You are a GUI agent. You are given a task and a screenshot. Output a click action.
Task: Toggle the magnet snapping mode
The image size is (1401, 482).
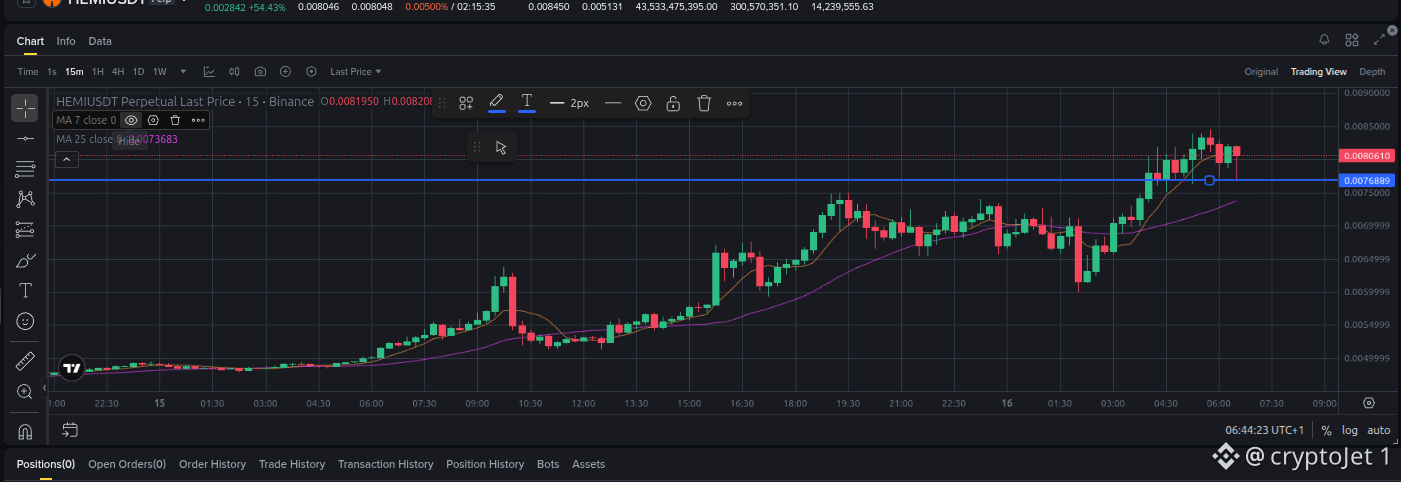tap(25, 432)
